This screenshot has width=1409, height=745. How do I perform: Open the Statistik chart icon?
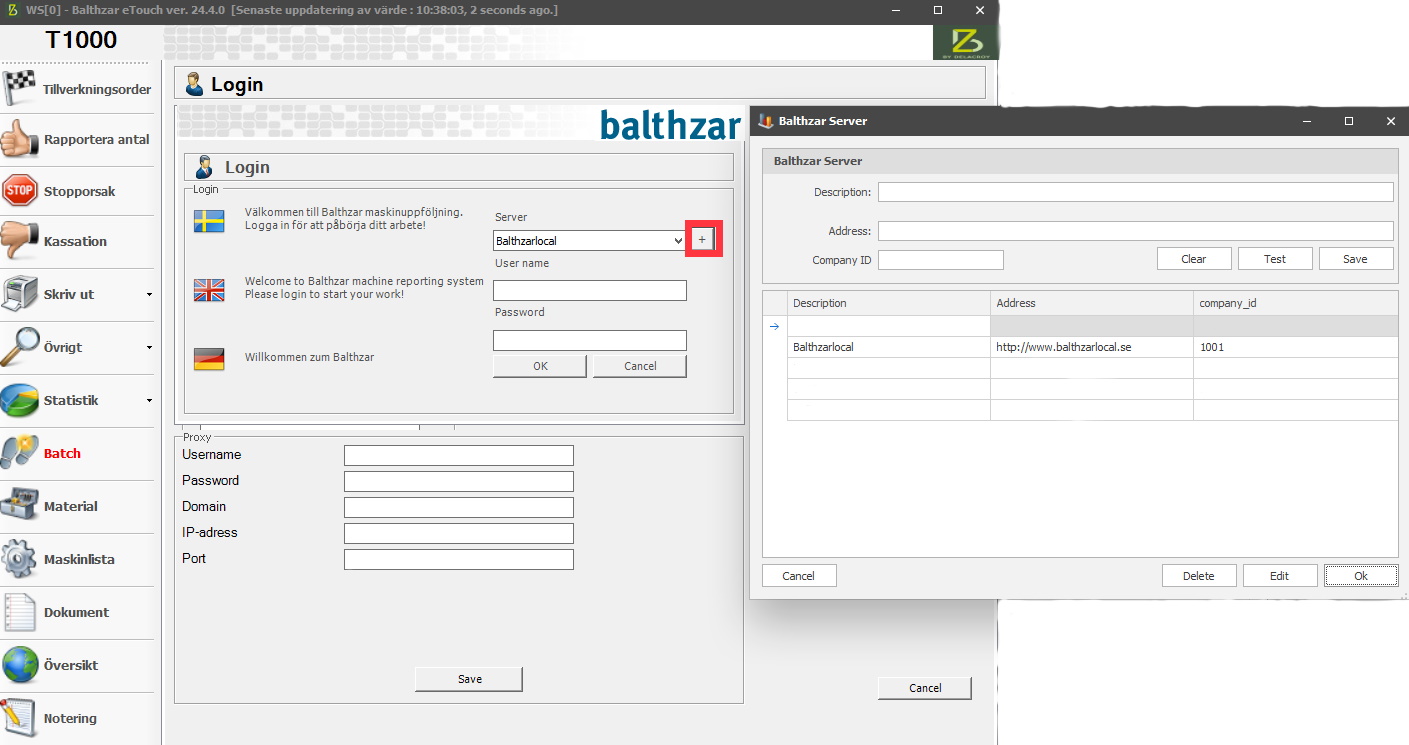20,400
